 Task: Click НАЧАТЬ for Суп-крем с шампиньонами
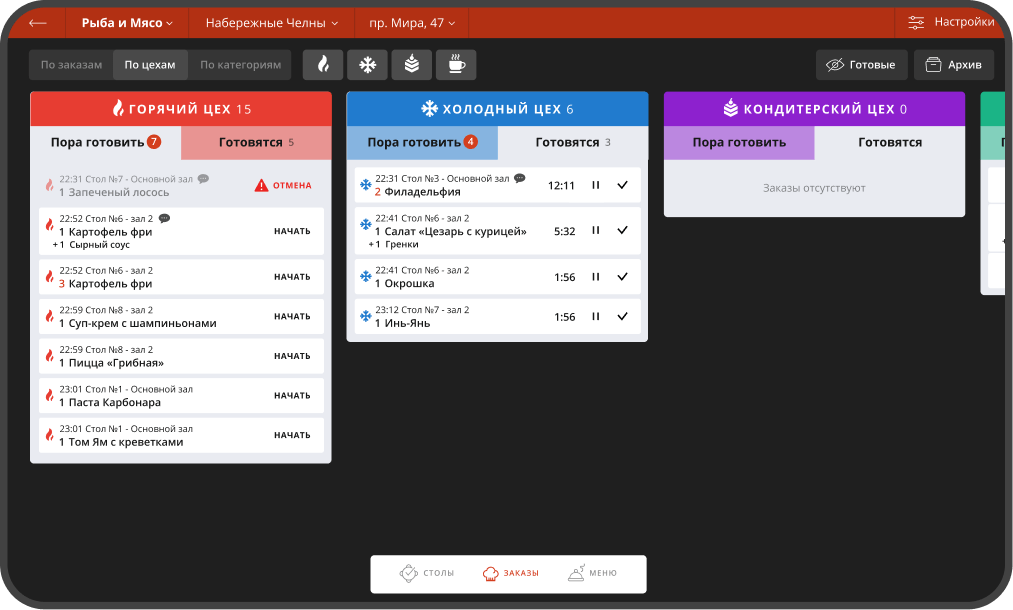pos(292,317)
